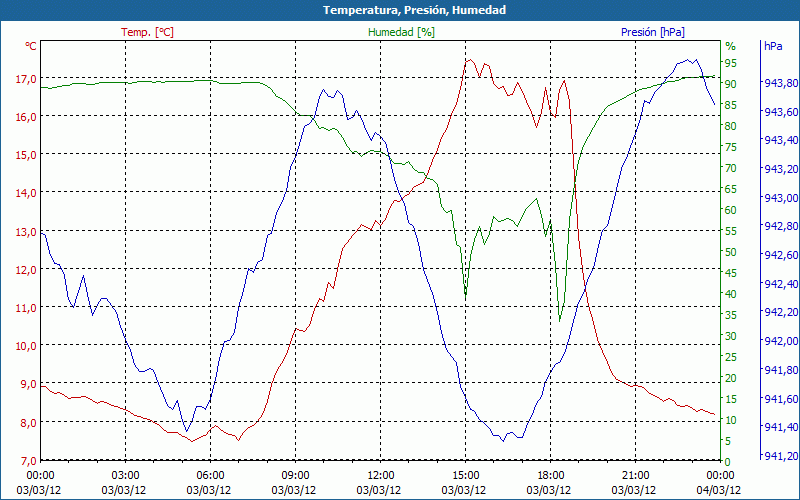The height and width of the screenshot is (500, 800).
Task: Click the 50 humidity axis value
Action: pos(731,252)
